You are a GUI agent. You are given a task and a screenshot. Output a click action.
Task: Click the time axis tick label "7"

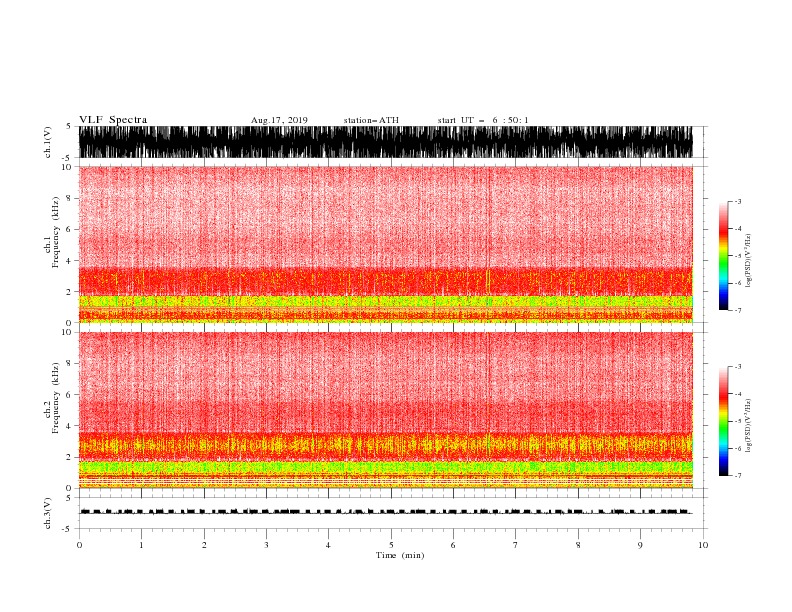516,545
